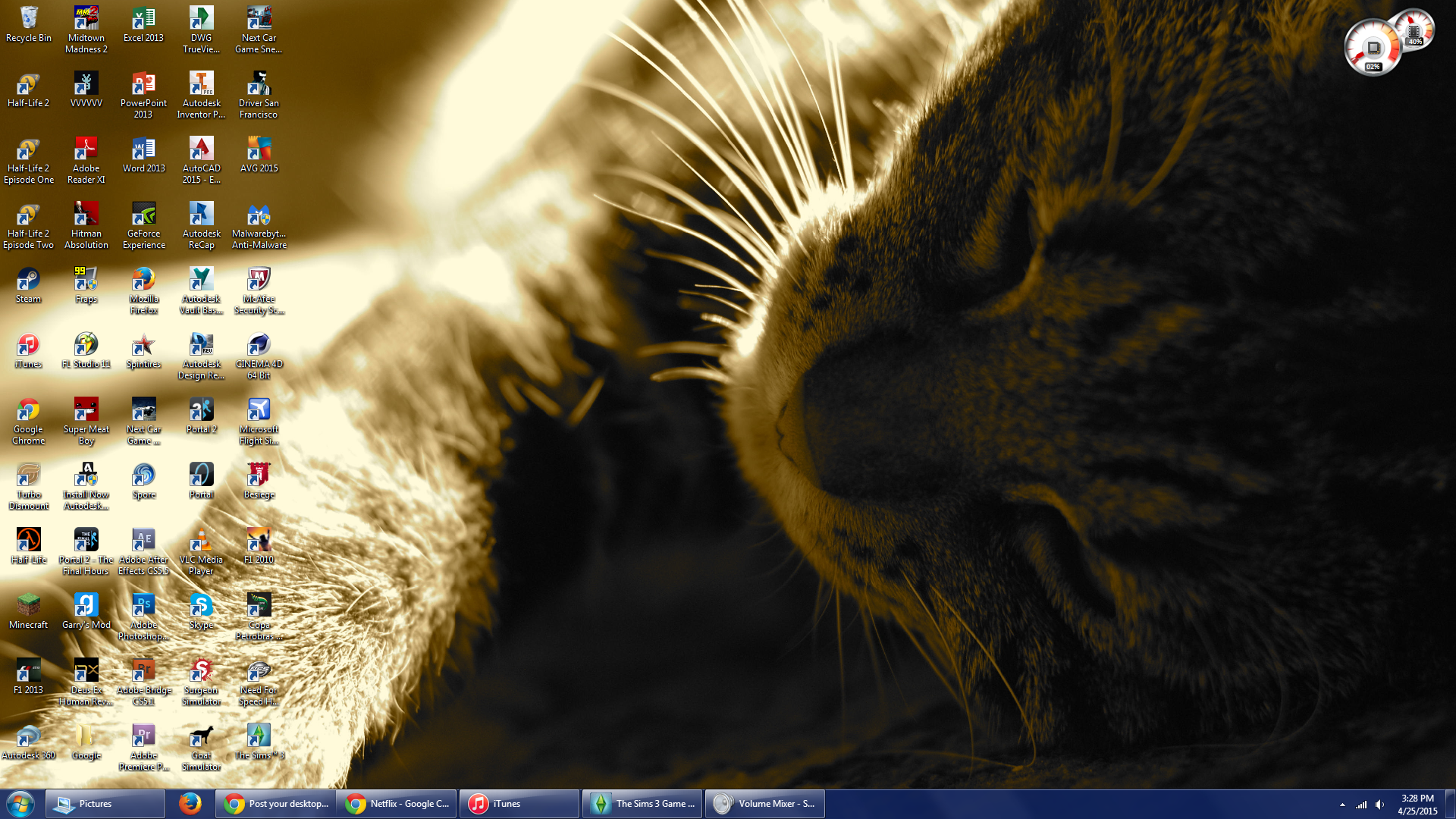The height and width of the screenshot is (819, 1456).
Task: Select the DWG TrueView icon
Action: click(202, 30)
